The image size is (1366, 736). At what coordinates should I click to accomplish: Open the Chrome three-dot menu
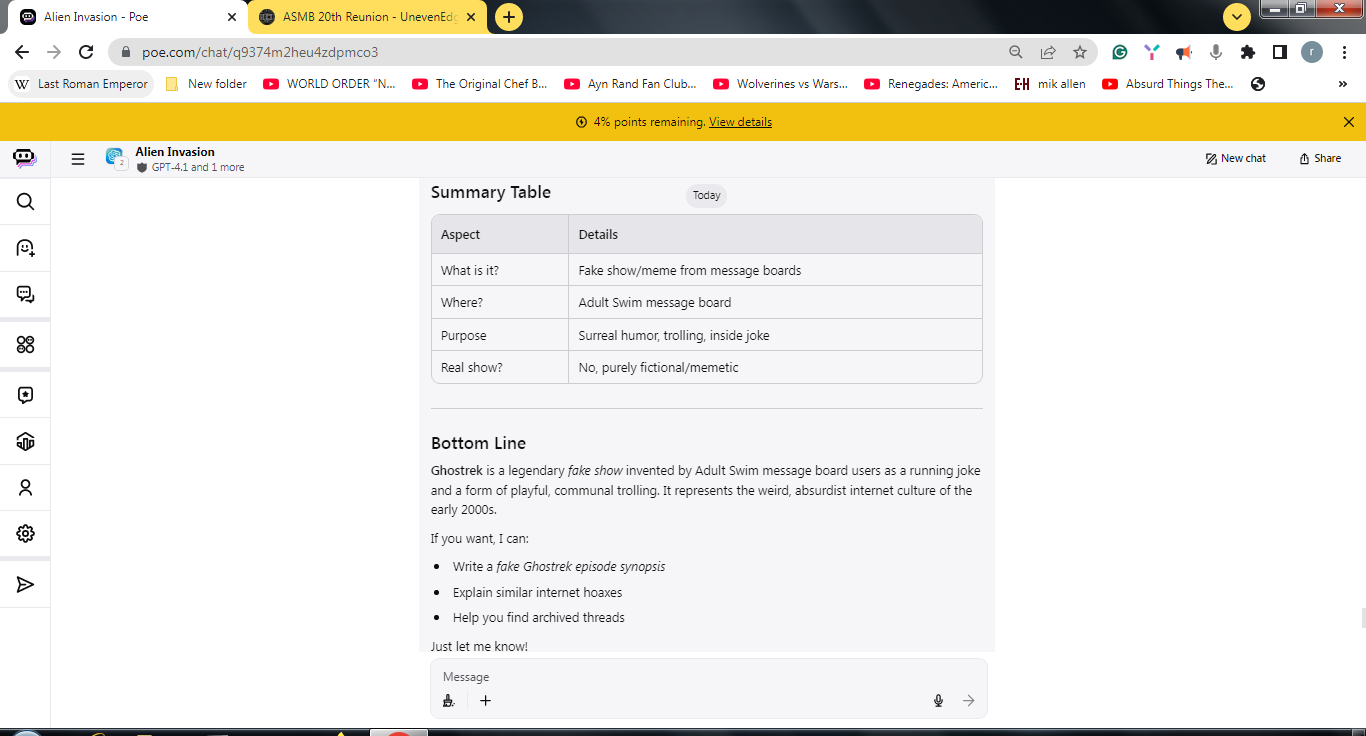coord(1344,52)
